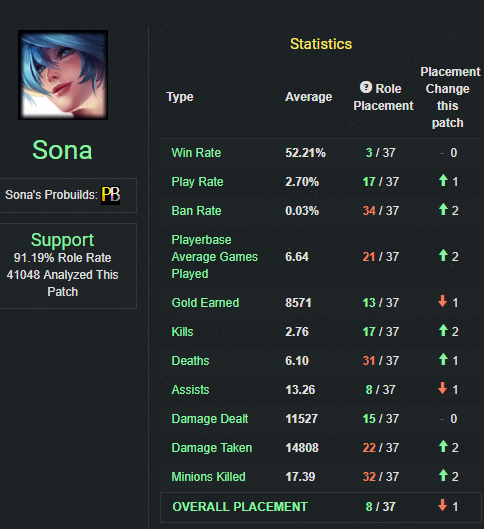Click the Role Placement help question-mark icon
The image size is (484, 529).
366,87
